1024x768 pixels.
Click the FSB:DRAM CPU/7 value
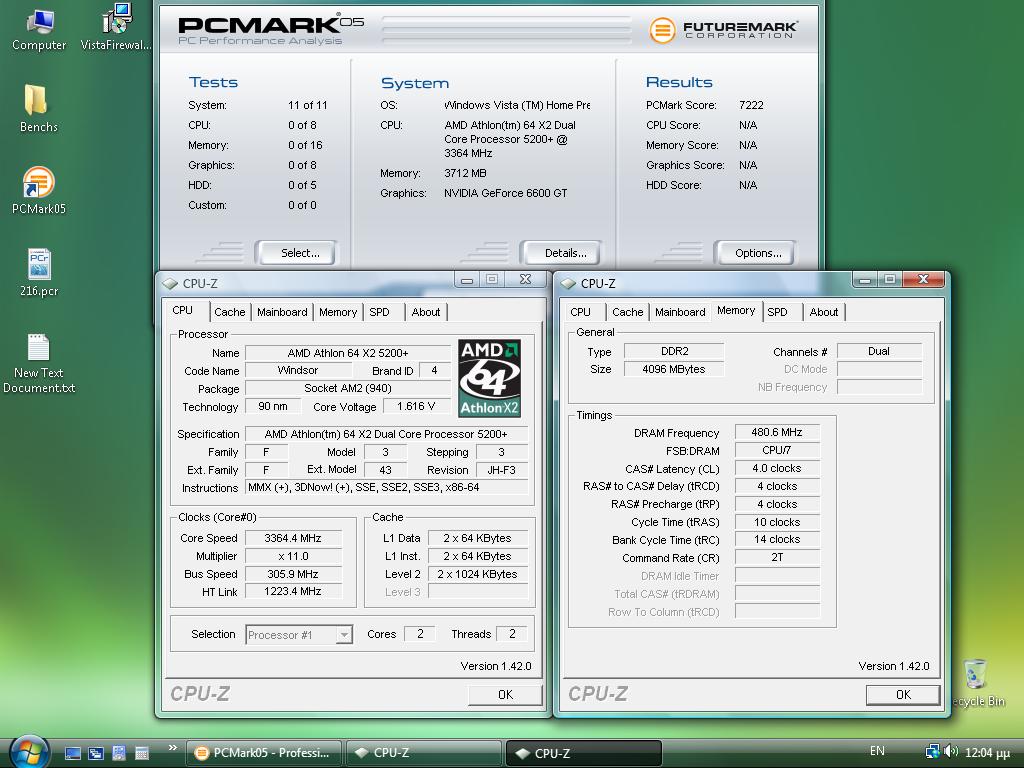[x=776, y=451]
